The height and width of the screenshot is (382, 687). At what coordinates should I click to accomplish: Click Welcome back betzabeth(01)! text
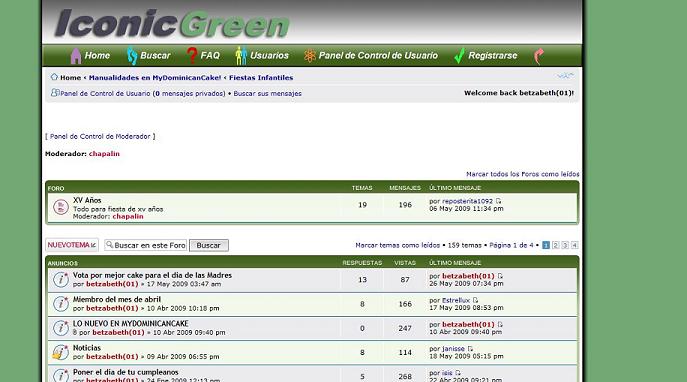[x=519, y=93]
